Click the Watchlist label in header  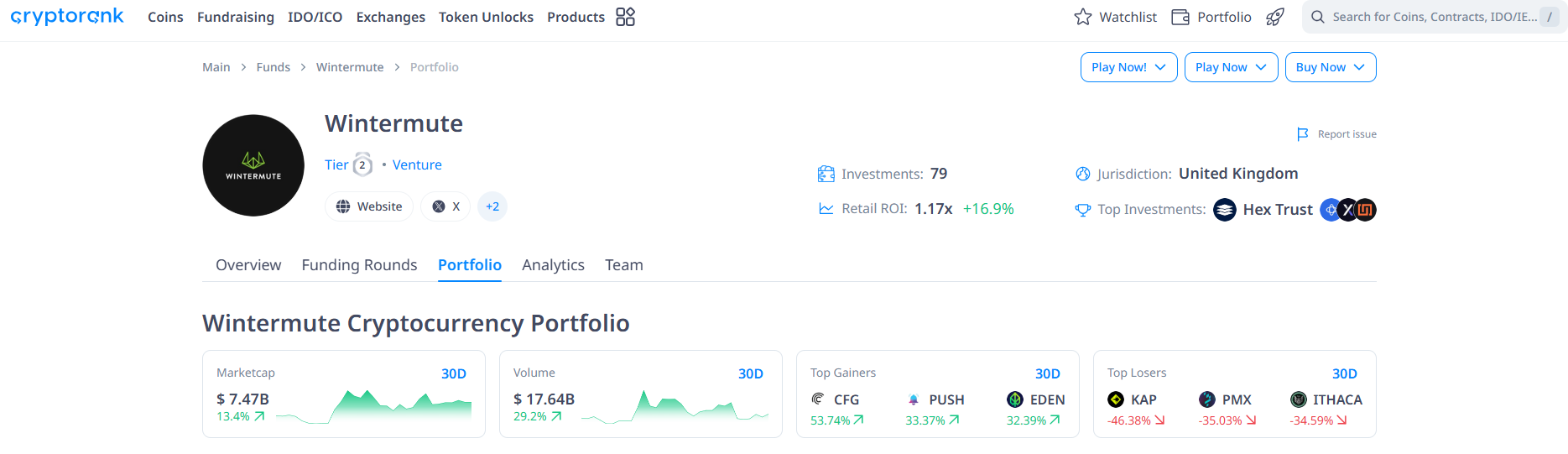pyautogui.click(x=1128, y=17)
